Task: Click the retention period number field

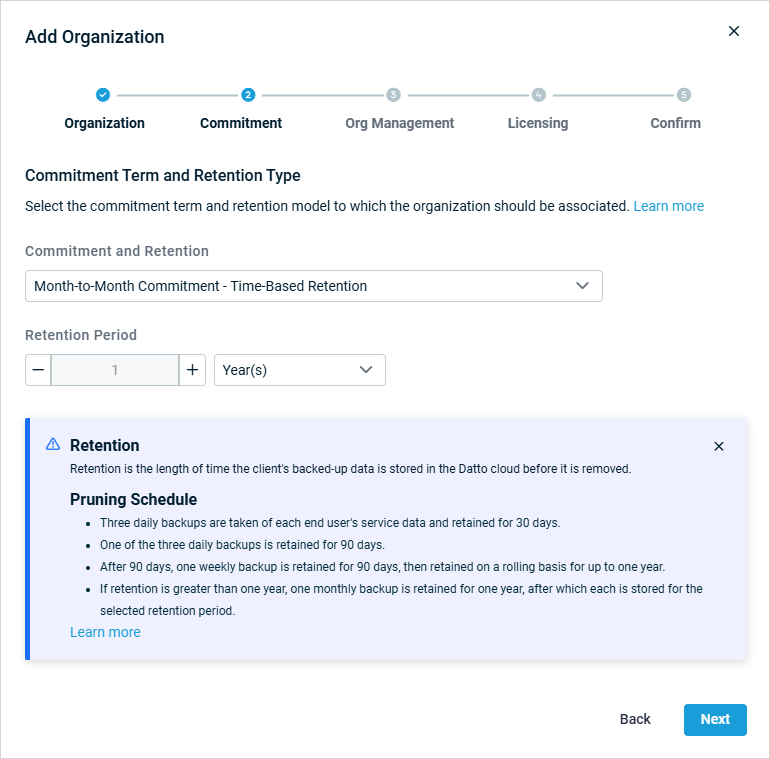Action: (x=115, y=370)
